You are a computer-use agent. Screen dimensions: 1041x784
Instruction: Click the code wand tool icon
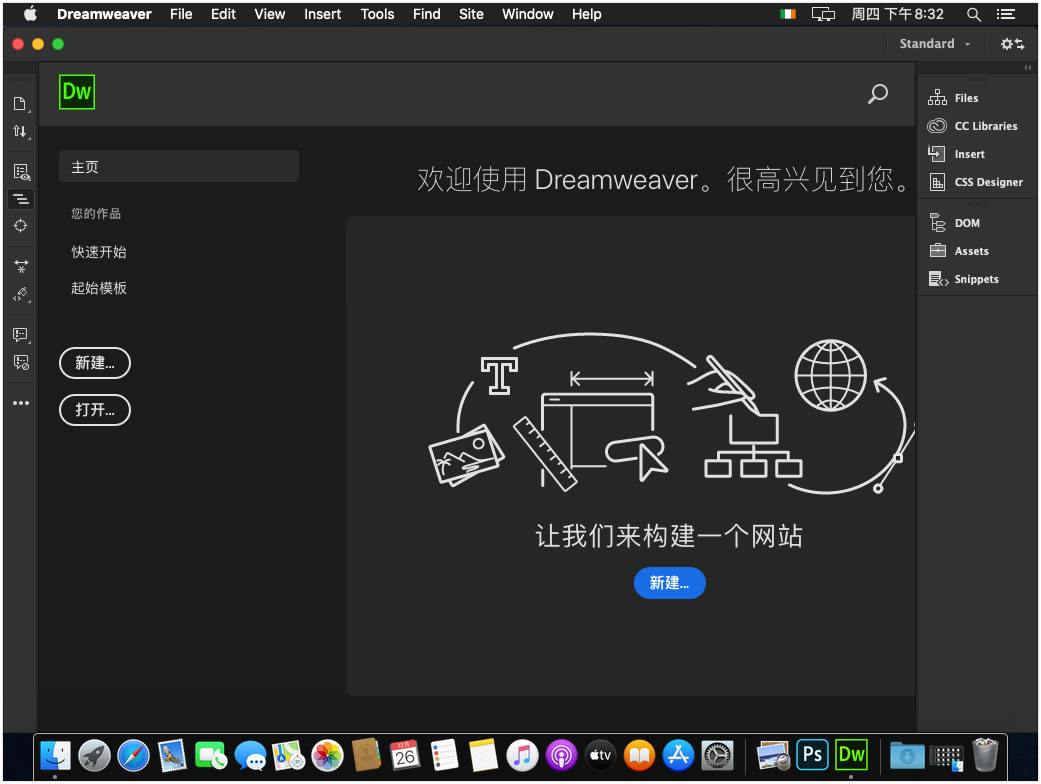pyautogui.click(x=21, y=294)
